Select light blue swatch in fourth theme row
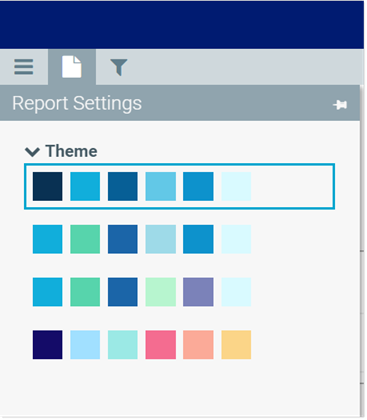The image size is (367, 420). (x=85, y=345)
